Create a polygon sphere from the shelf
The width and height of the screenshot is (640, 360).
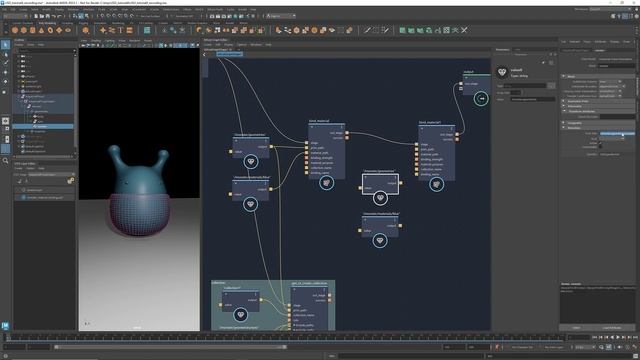[15, 30]
